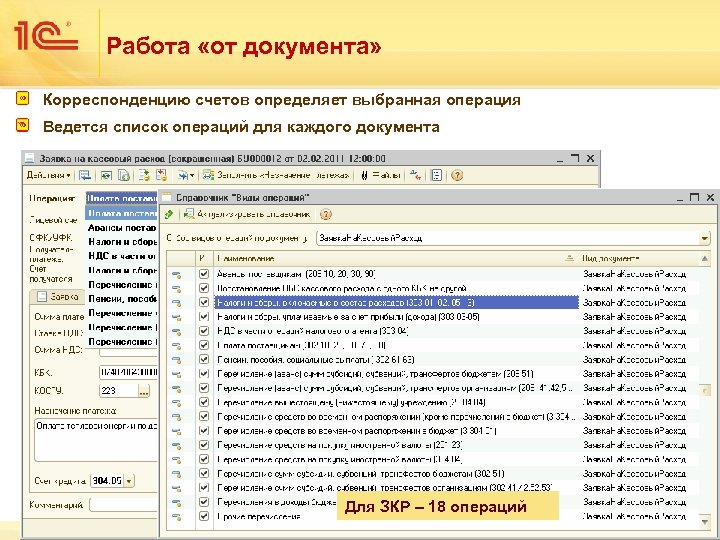Click the И column header
The image size is (720, 540).
204,259
